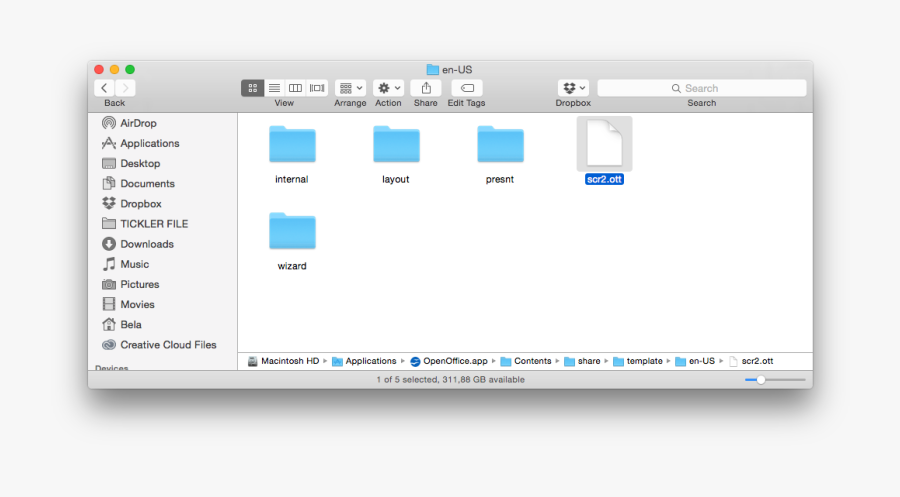Click scr2.ott in the path bar
Screen dimensions: 900x497
pos(751,361)
